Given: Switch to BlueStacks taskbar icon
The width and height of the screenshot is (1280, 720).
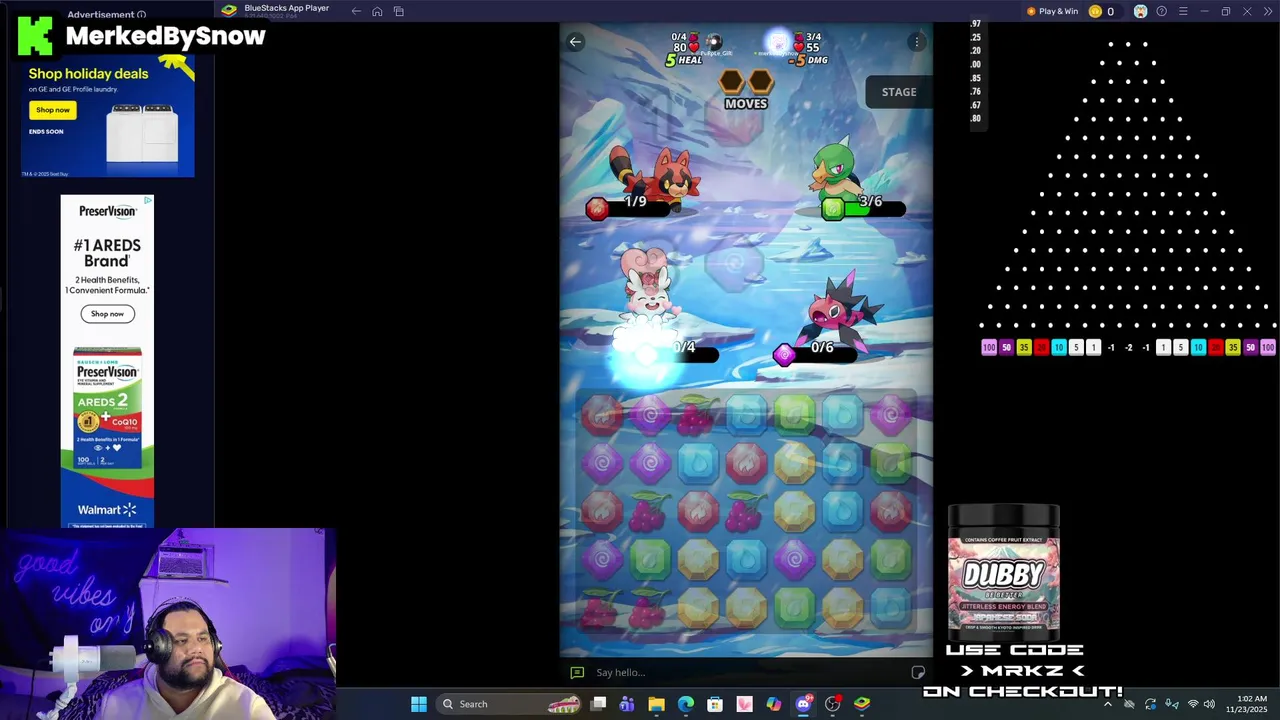Looking at the screenshot, I should 862,704.
